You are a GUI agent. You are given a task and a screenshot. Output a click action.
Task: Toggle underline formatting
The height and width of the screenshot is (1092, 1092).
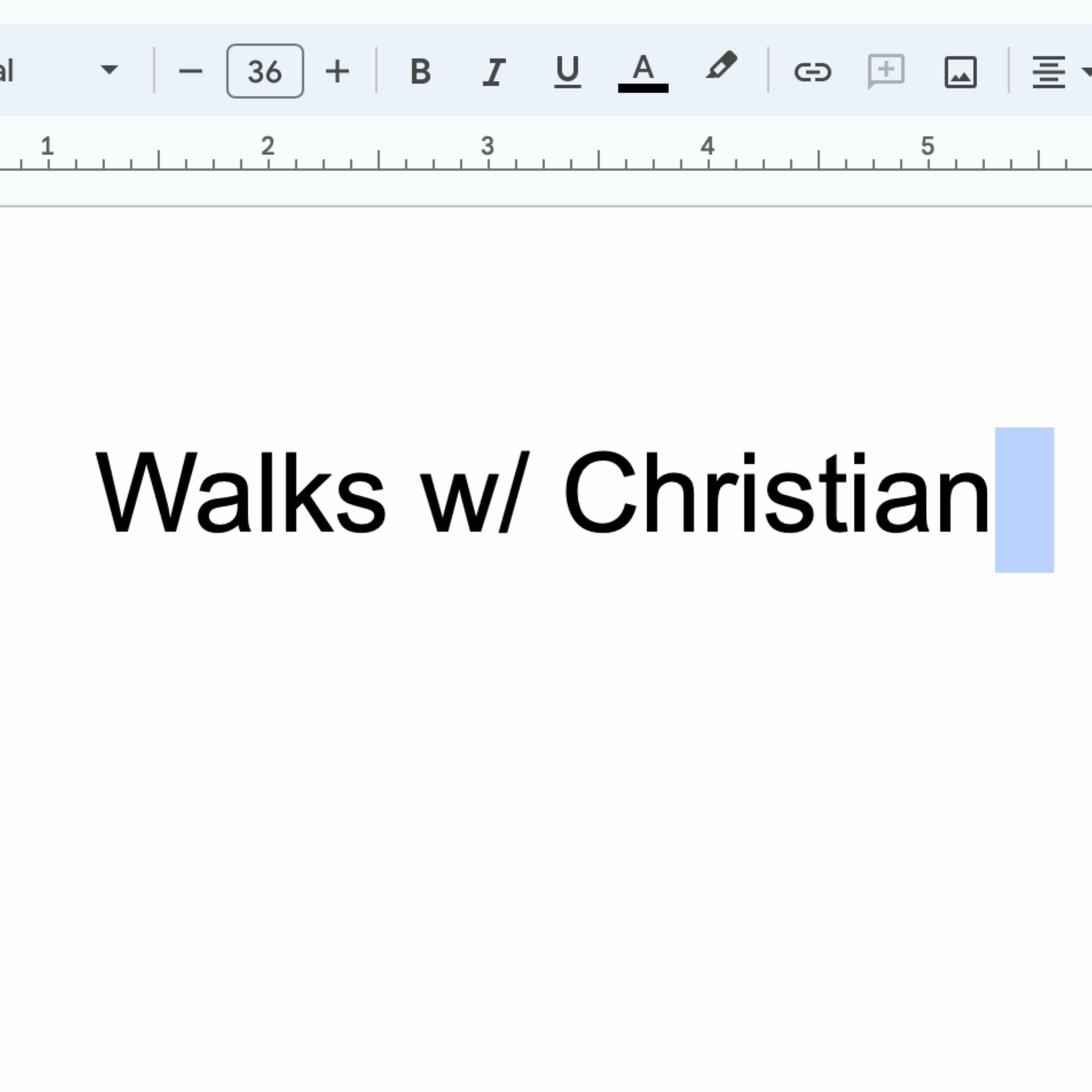pyautogui.click(x=567, y=72)
